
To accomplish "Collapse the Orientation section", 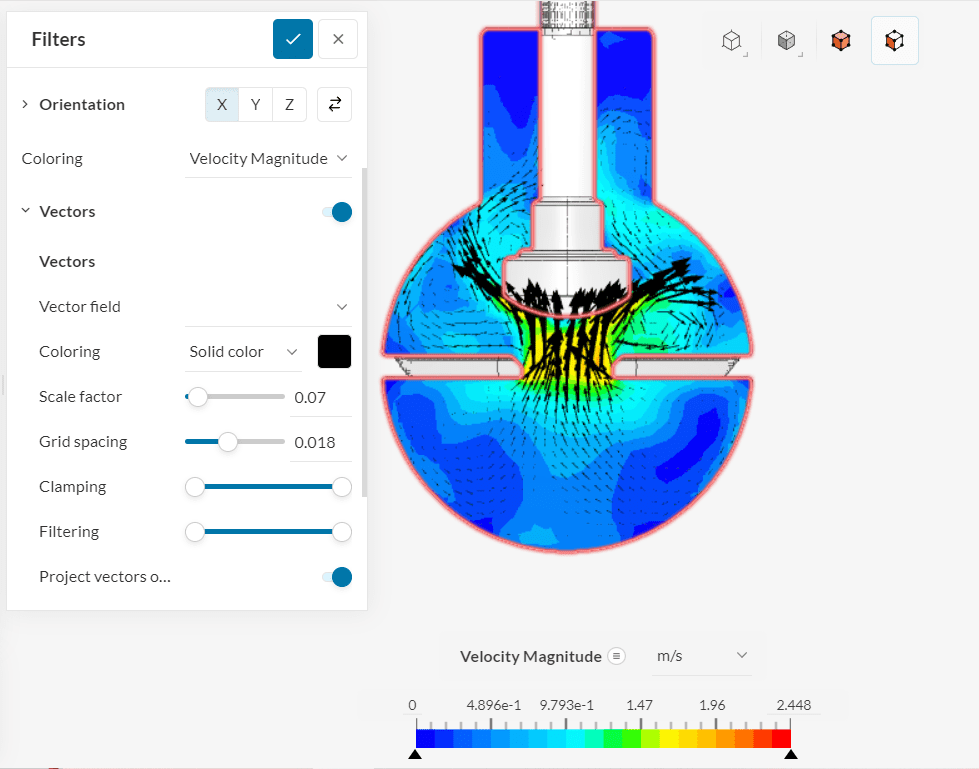I will click(23, 104).
